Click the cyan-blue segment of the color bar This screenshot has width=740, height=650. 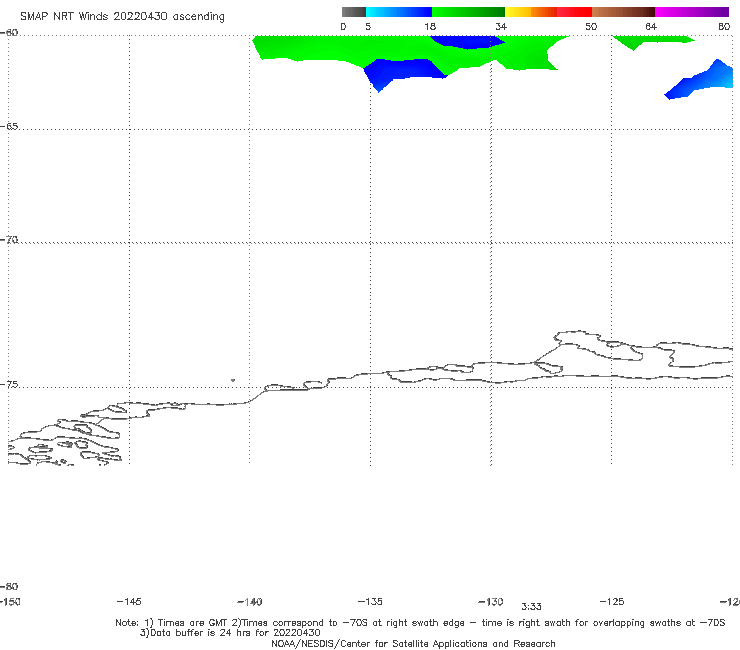tap(399, 12)
